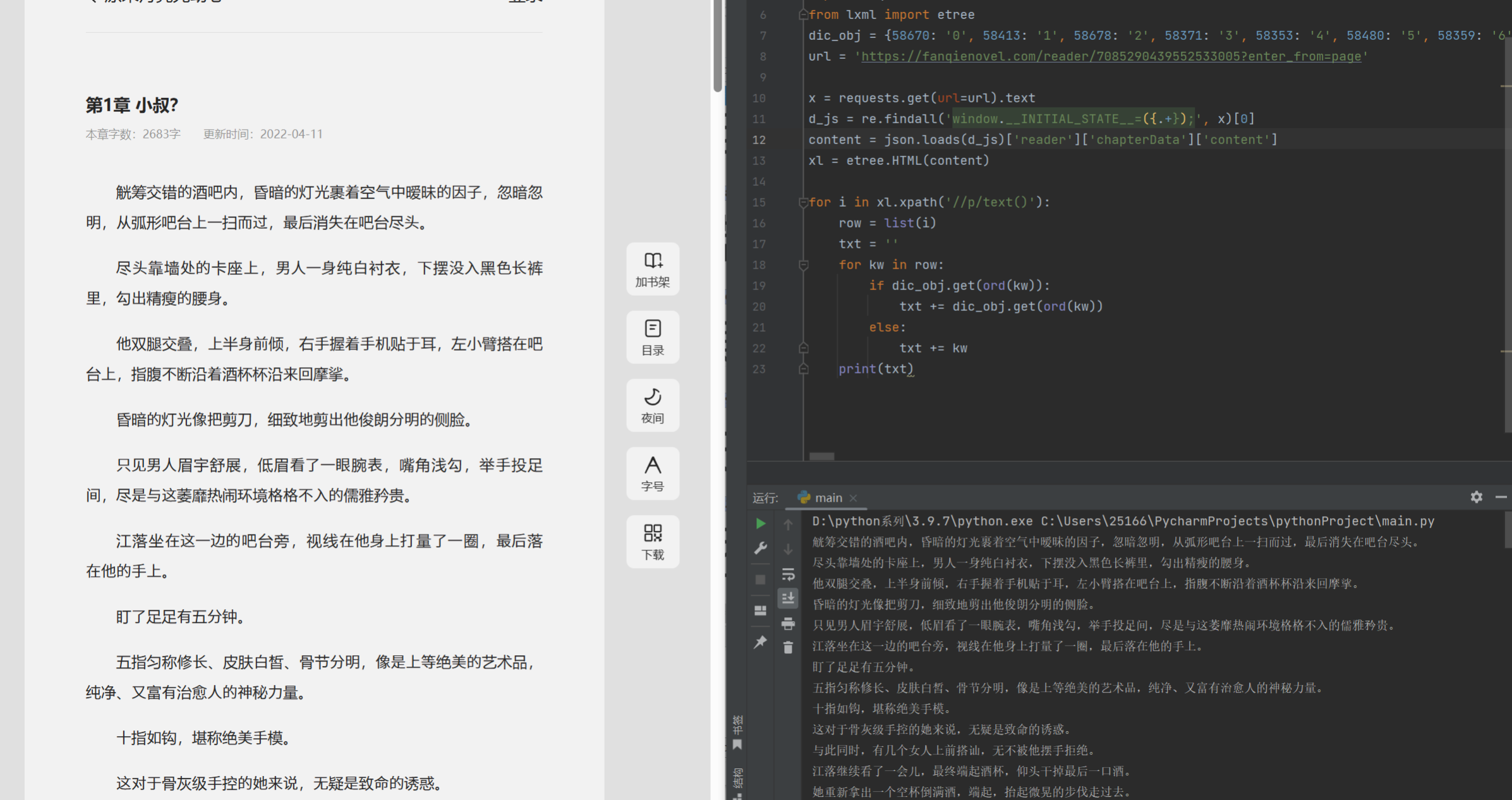The image size is (1512, 800).
Task: Open run configuration wrench icon
Action: pyautogui.click(x=761, y=548)
